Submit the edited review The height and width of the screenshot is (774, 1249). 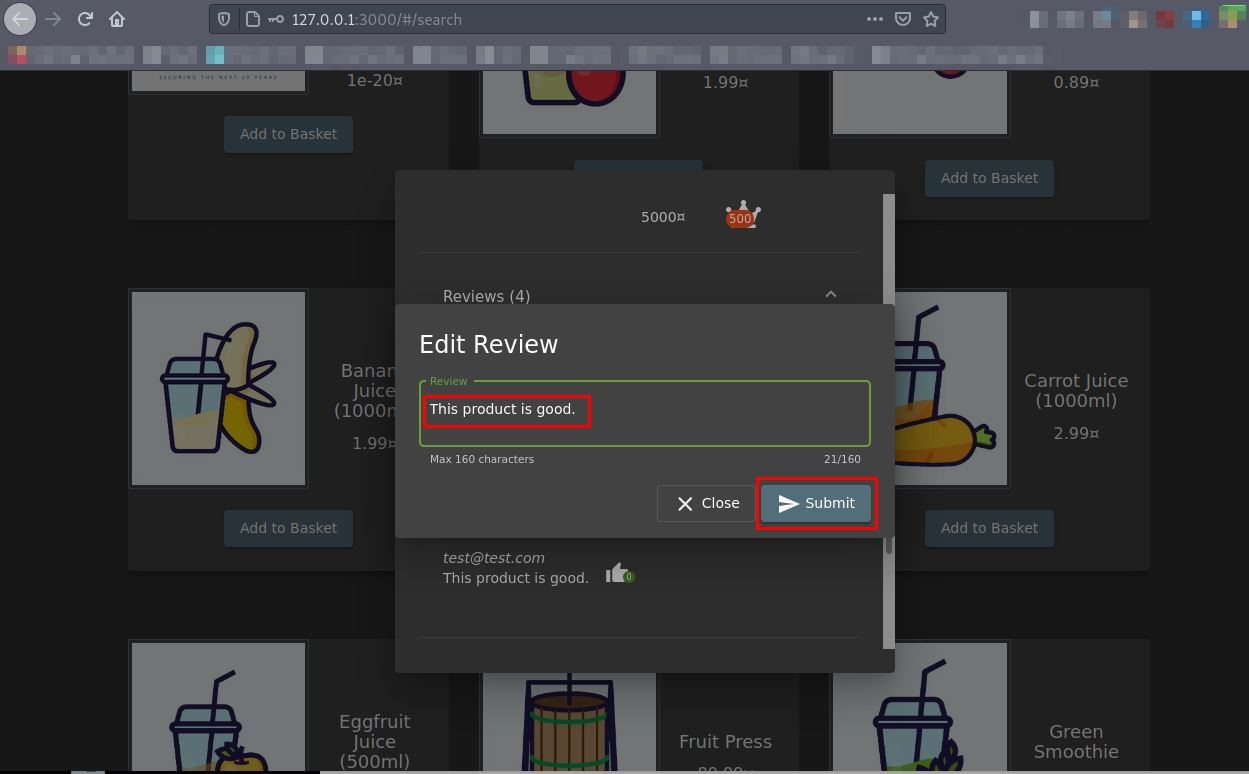click(x=816, y=503)
